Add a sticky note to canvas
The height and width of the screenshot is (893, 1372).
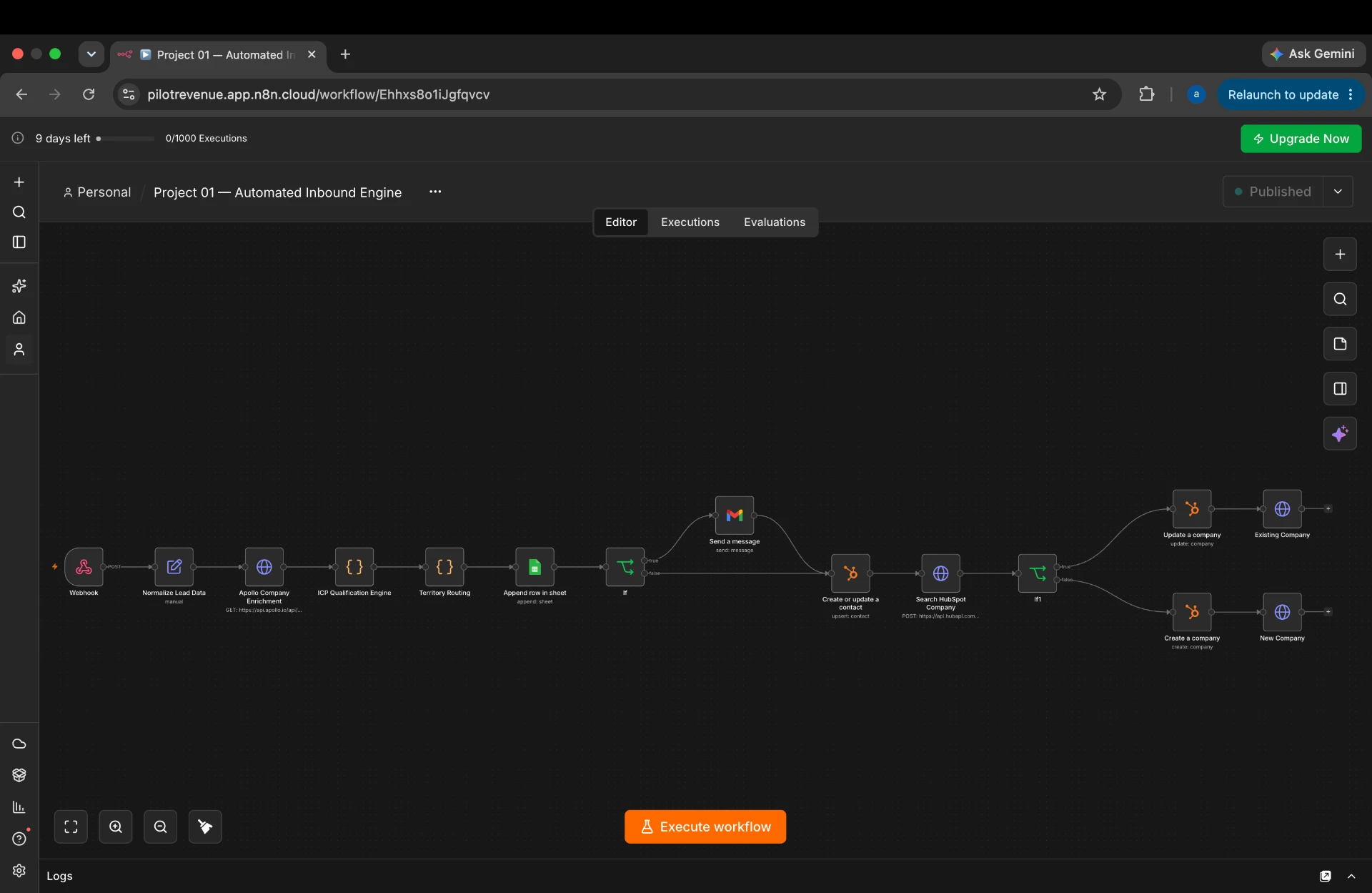1340,344
